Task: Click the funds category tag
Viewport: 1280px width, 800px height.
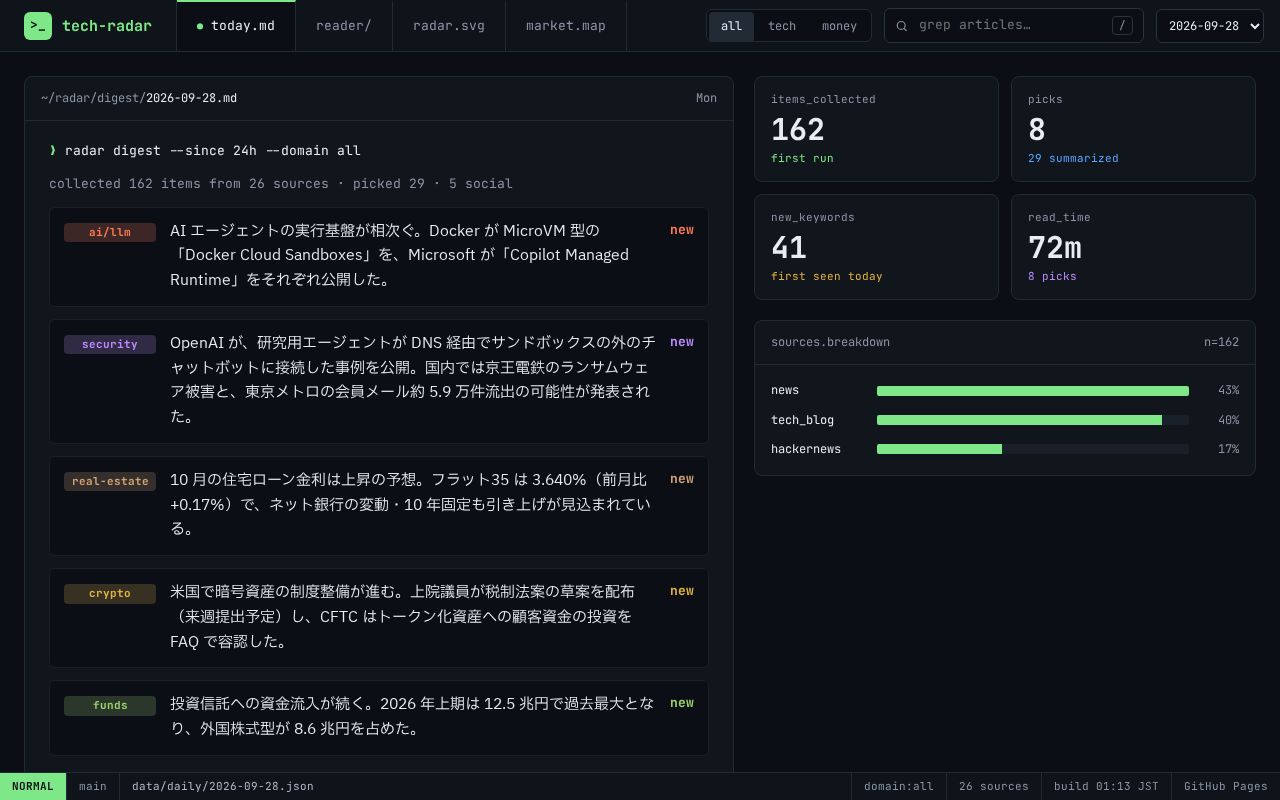Action: pyautogui.click(x=110, y=705)
